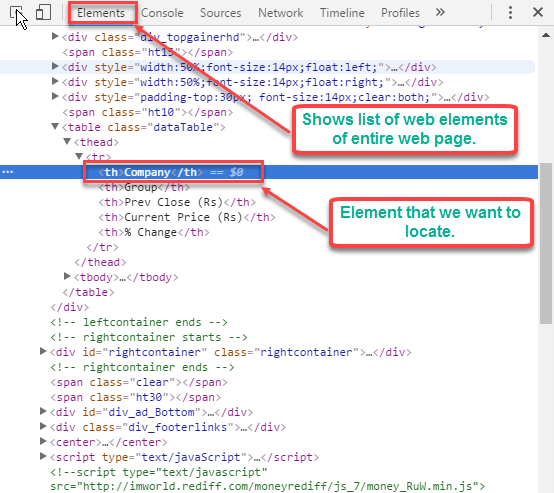Select the Group th element line
The width and height of the screenshot is (554, 493).
point(144,187)
